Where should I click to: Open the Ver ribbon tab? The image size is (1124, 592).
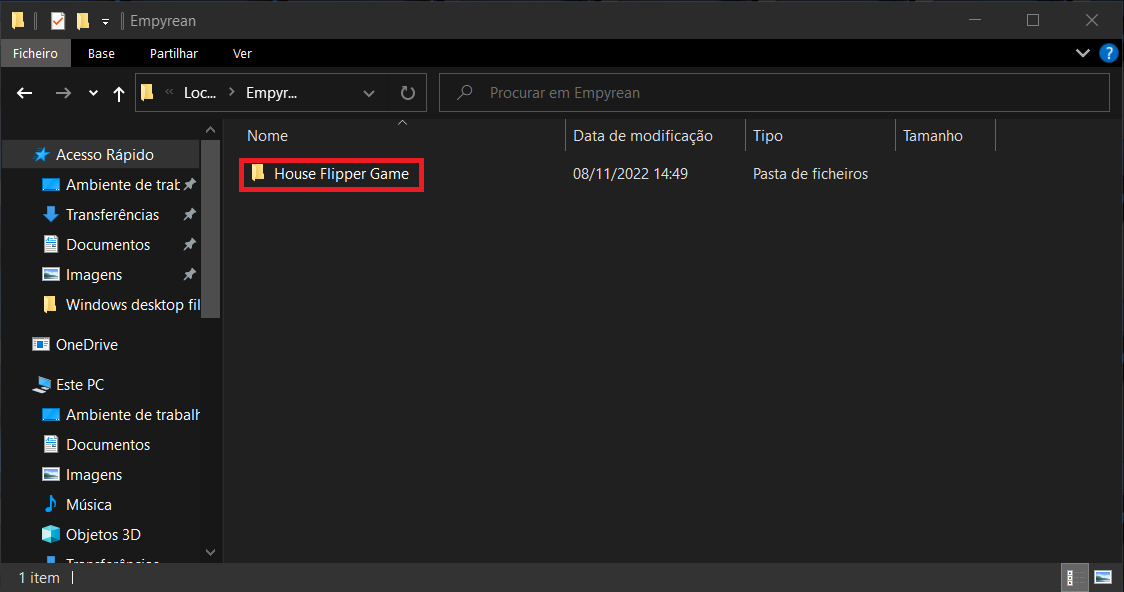(242, 54)
